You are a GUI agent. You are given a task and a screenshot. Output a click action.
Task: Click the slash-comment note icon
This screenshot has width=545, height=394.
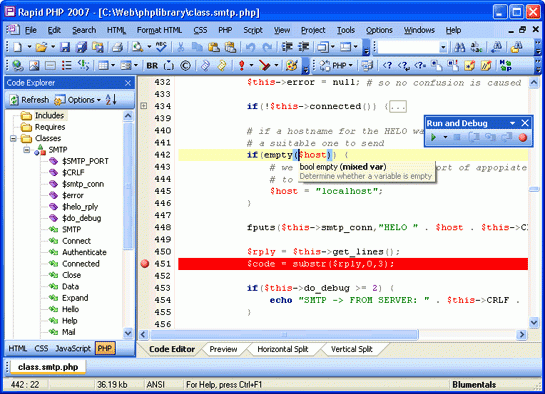486,65
